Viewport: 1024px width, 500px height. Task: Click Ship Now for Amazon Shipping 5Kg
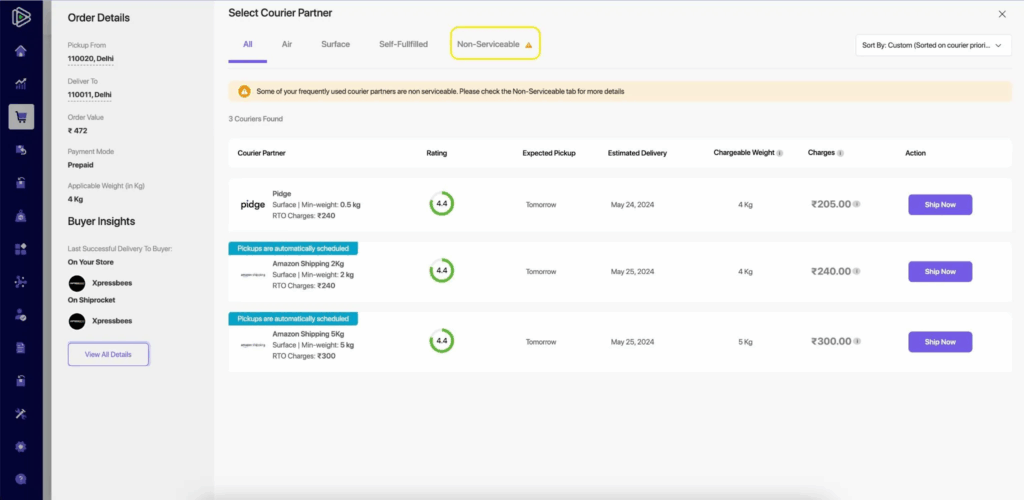[939, 342]
